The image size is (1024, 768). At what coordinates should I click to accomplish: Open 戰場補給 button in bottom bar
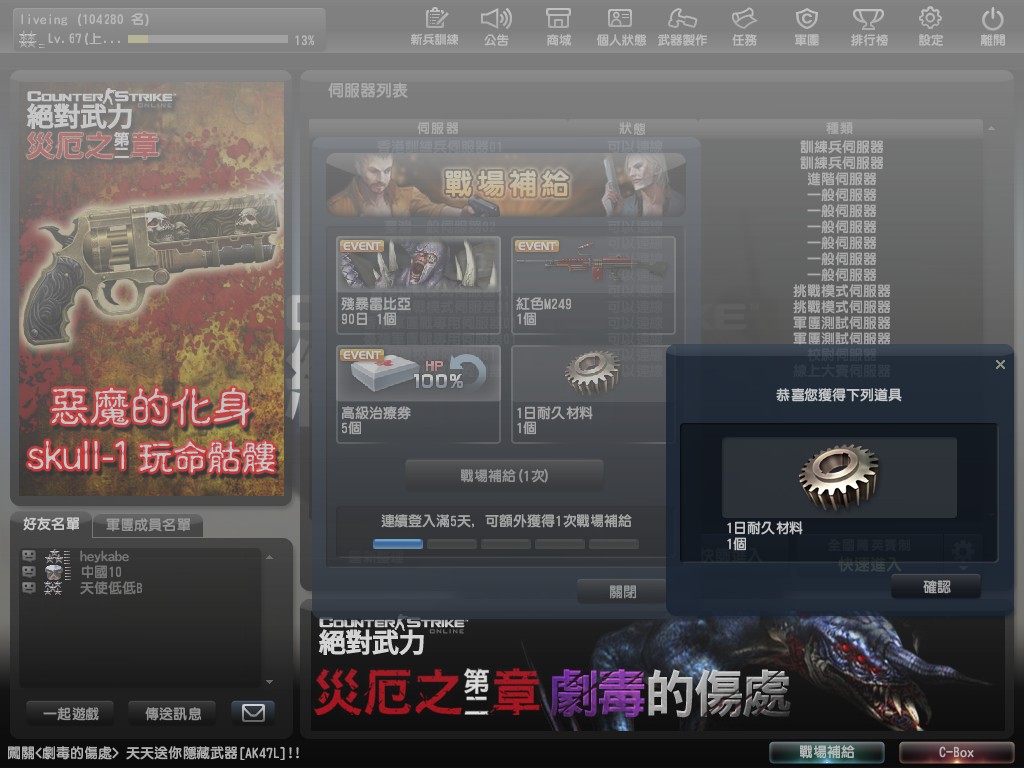click(x=826, y=752)
